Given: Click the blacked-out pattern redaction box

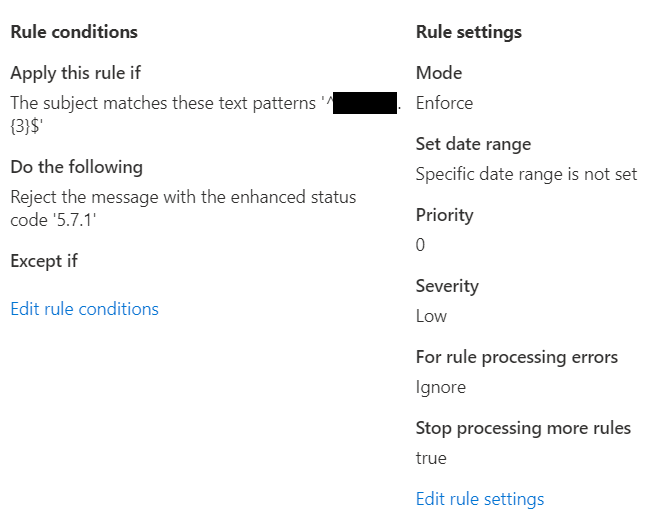Looking at the screenshot, I should (365, 103).
